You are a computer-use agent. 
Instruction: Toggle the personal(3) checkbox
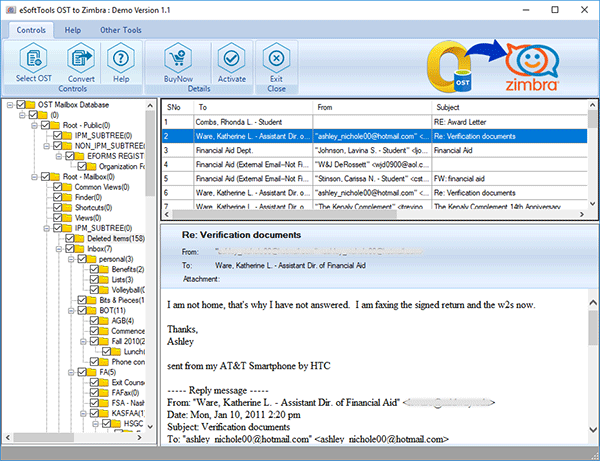[x=82, y=259]
